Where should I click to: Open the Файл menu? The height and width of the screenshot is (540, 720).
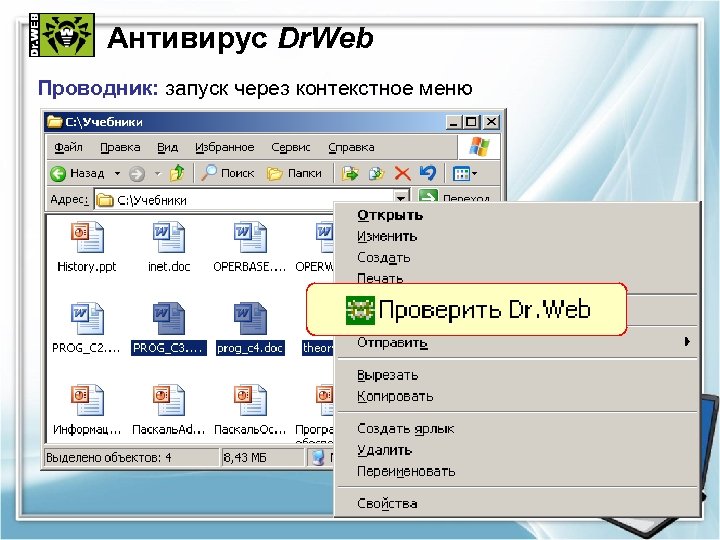click(68, 147)
